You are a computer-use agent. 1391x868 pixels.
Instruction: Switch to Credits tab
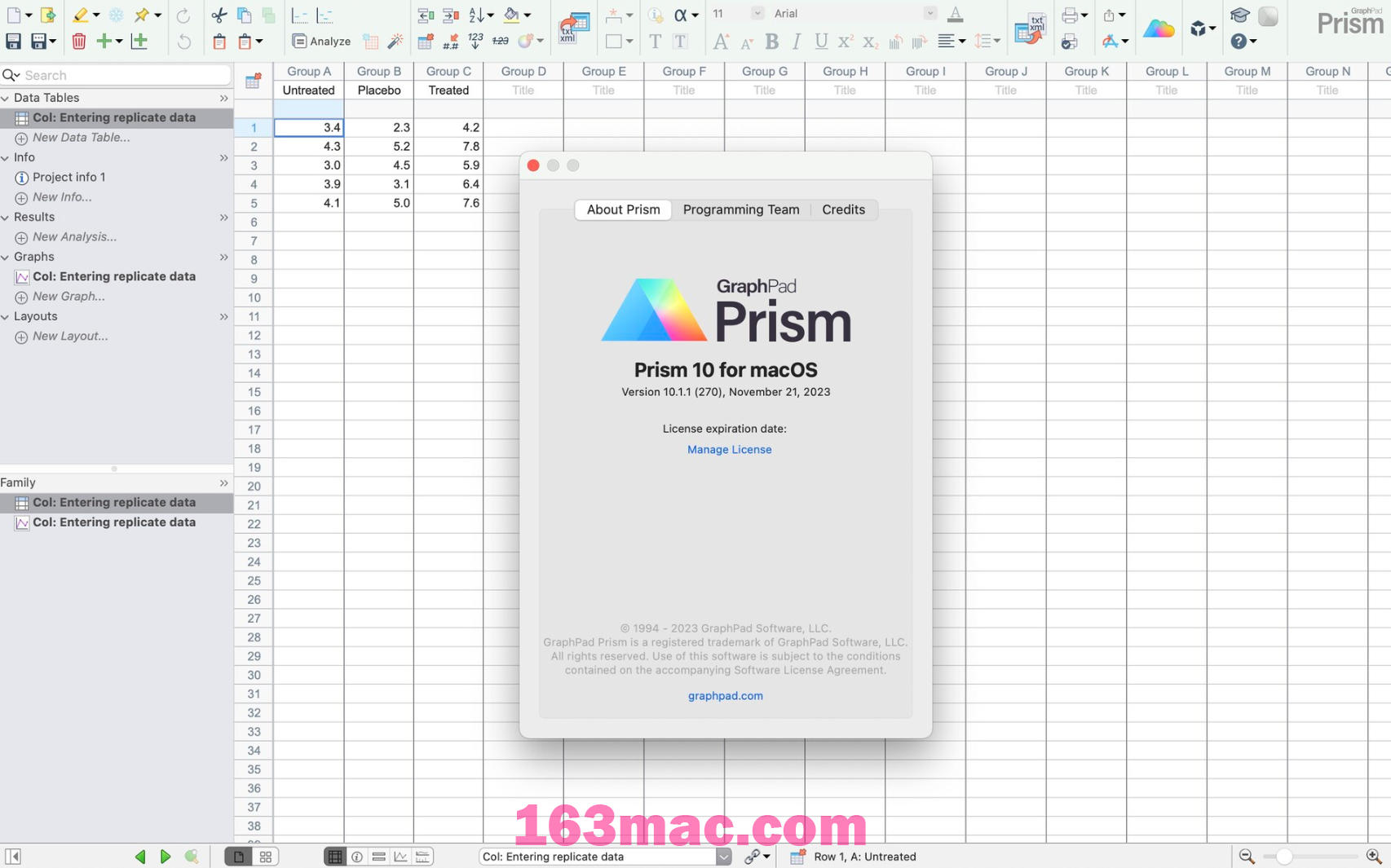coord(843,209)
